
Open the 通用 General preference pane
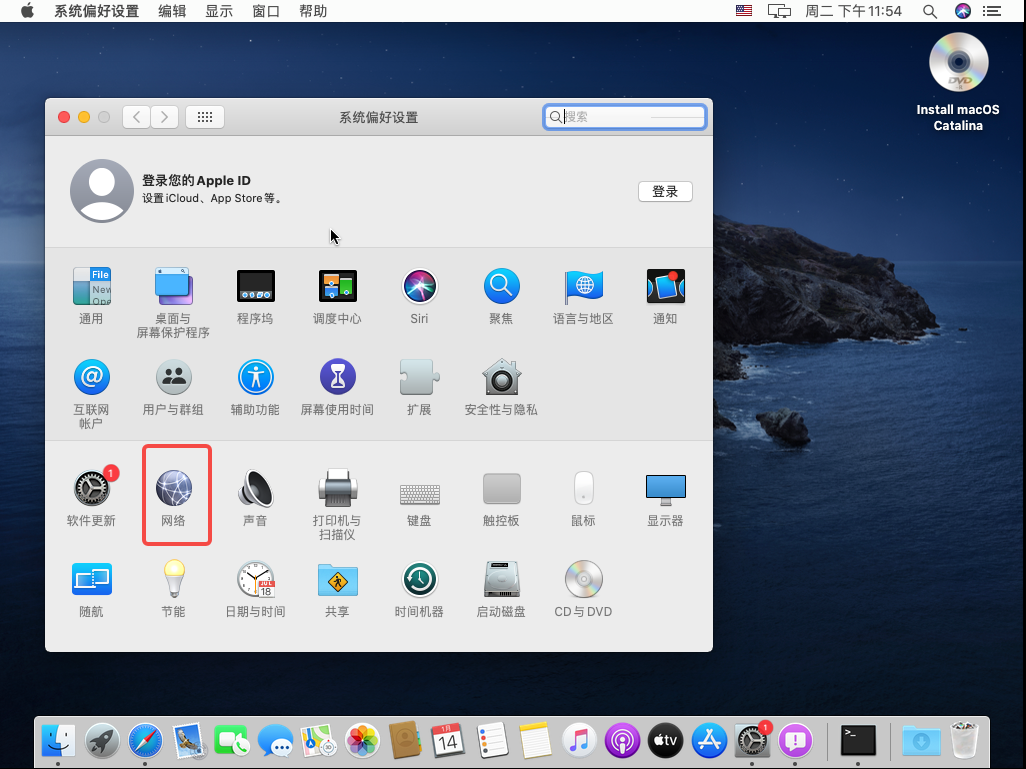[91, 296]
